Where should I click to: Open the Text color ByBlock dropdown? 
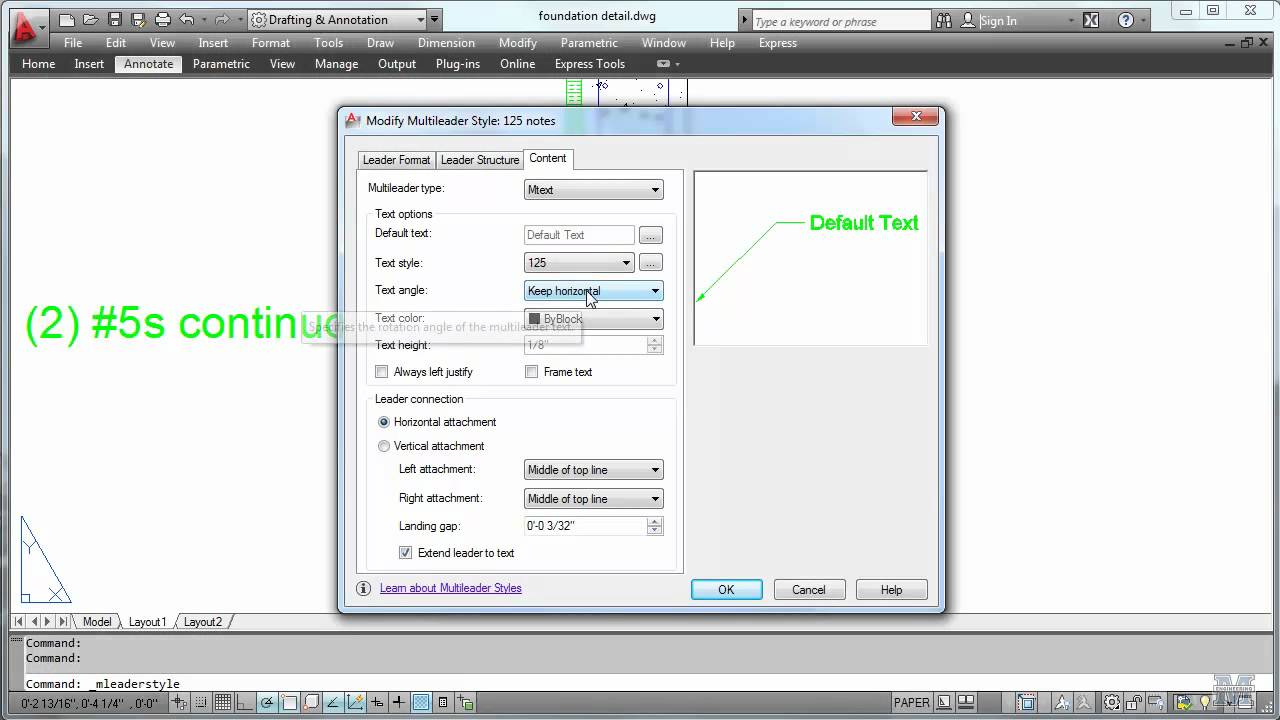tap(593, 319)
